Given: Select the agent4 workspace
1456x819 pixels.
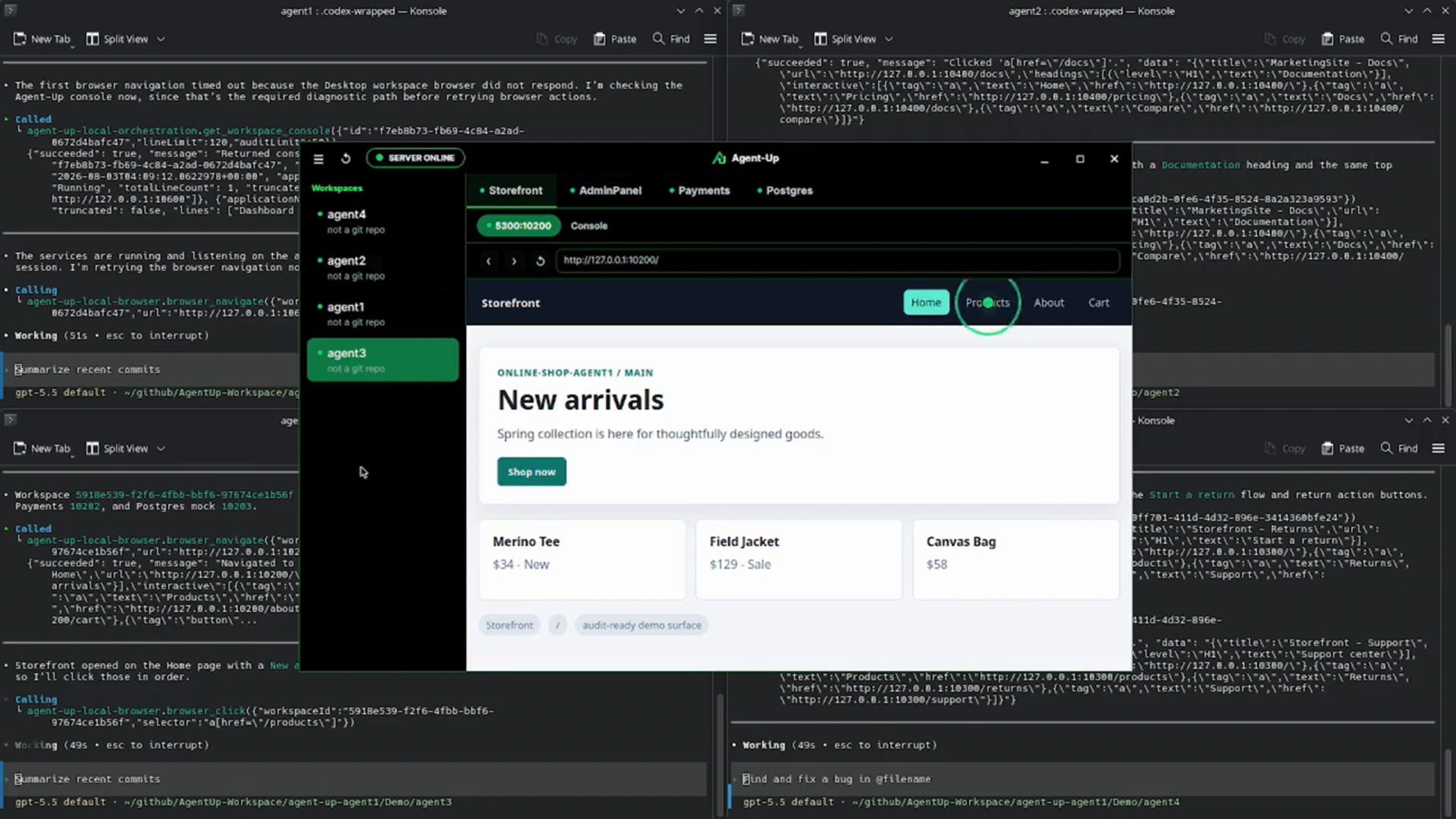Looking at the screenshot, I should point(382,221).
